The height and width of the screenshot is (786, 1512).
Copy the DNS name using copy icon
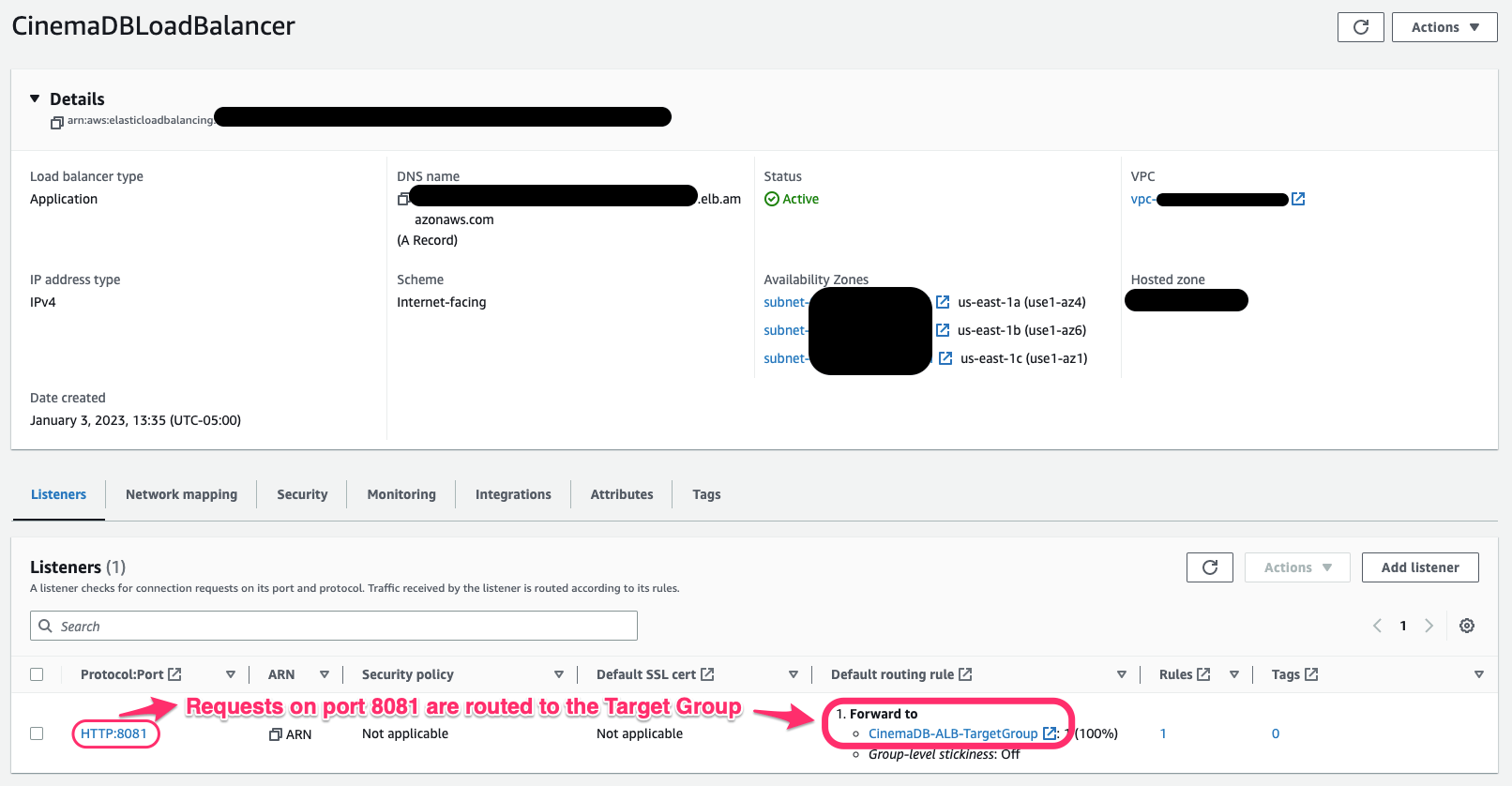pos(403,199)
